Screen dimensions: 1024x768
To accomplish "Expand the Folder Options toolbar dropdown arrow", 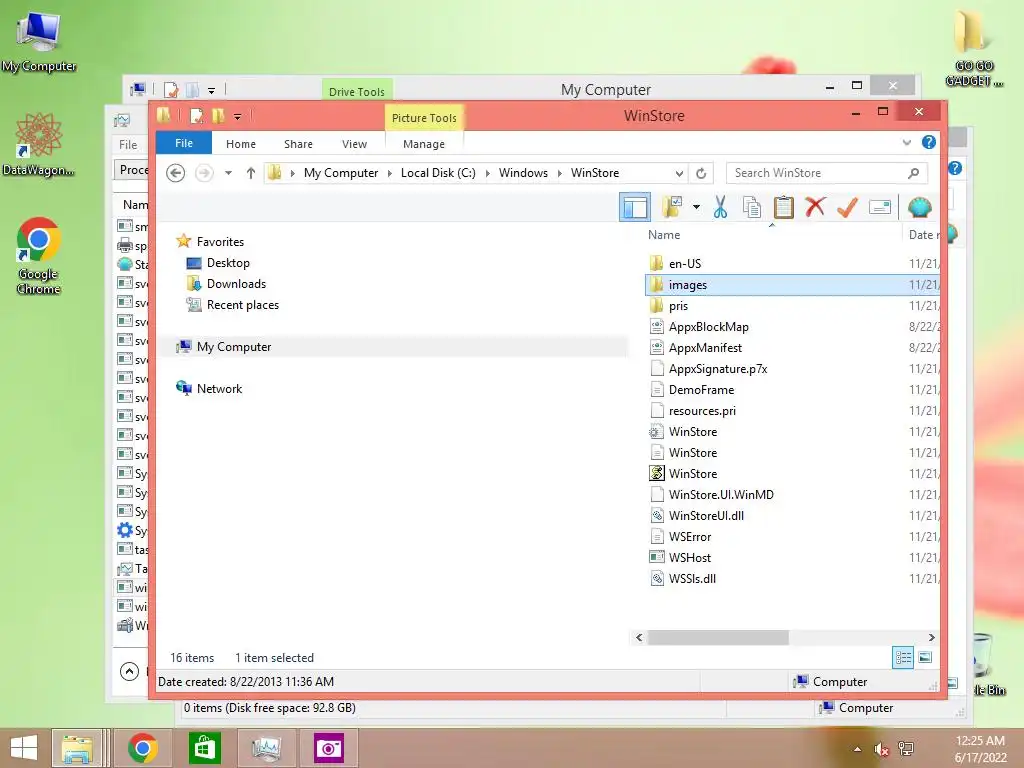I will tap(696, 207).
